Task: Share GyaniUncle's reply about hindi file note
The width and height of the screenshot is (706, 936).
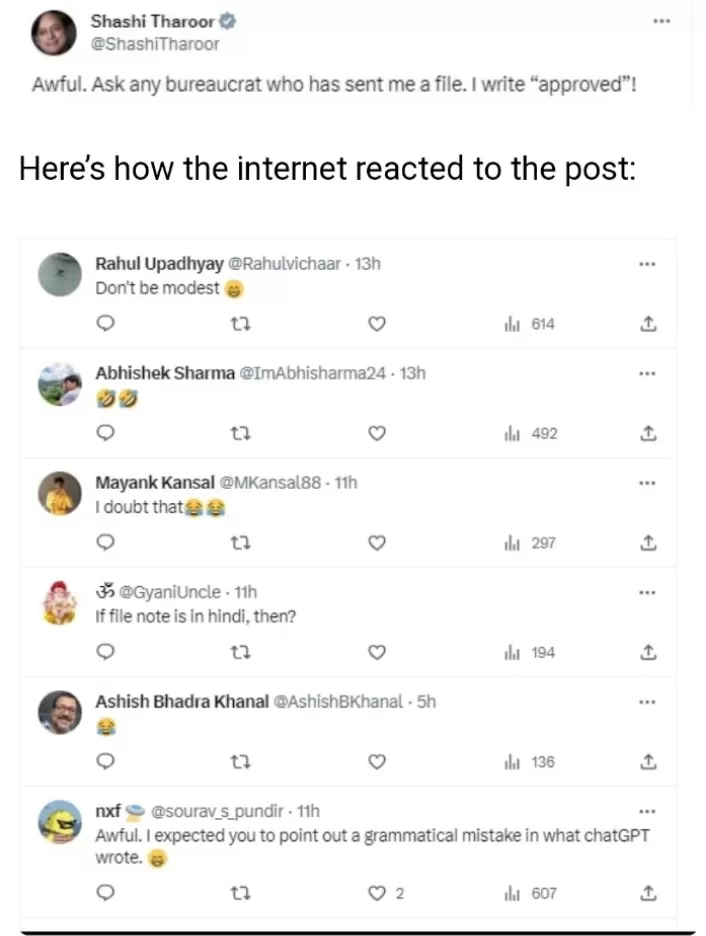Action: coord(647,653)
